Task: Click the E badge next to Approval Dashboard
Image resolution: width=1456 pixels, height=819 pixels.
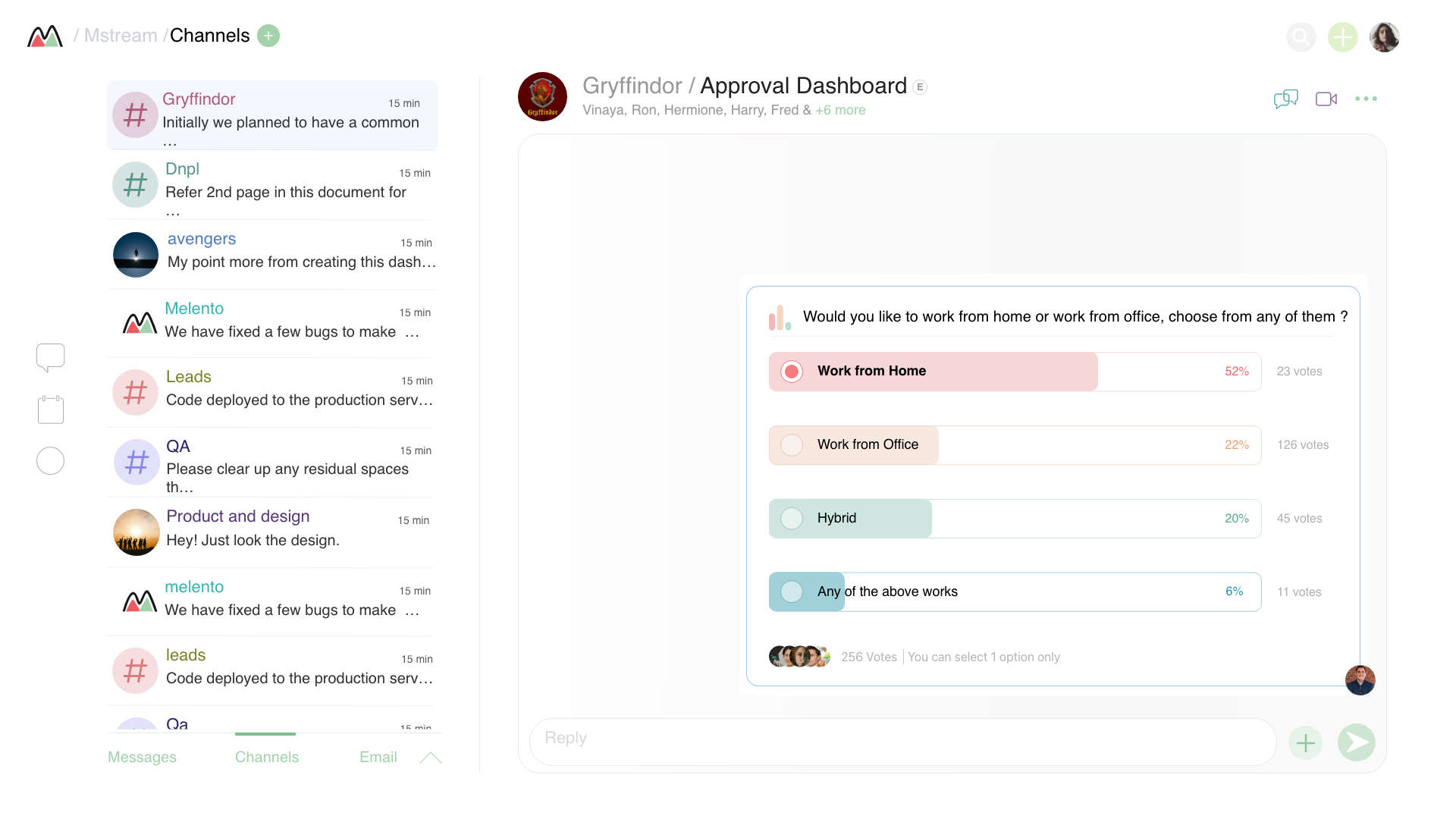Action: 920,87
